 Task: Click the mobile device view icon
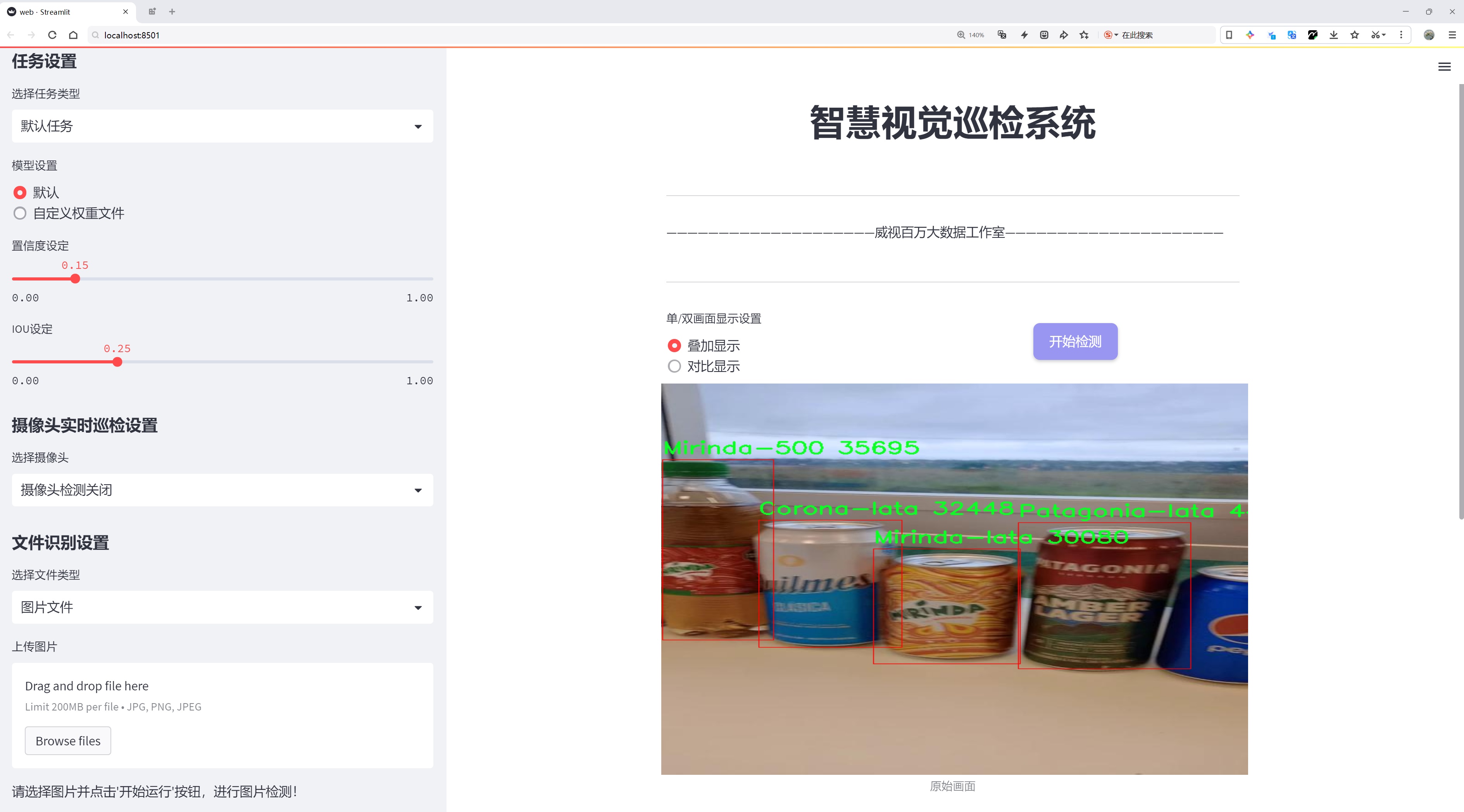tap(1229, 35)
